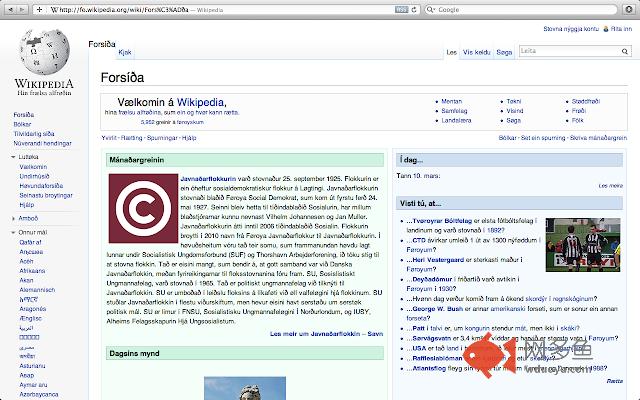The image size is (640, 400).
Task: Open the Heri Vesturgaard link
Action: (438, 260)
